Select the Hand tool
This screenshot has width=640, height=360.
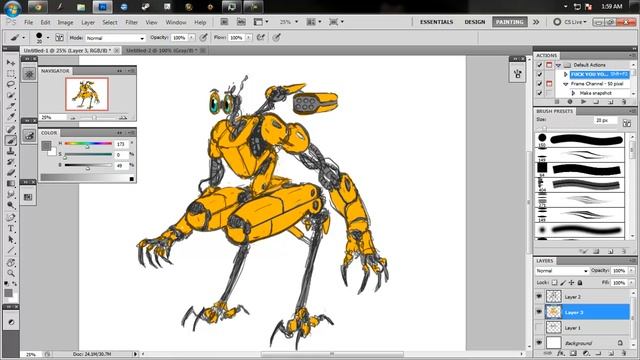11,262
